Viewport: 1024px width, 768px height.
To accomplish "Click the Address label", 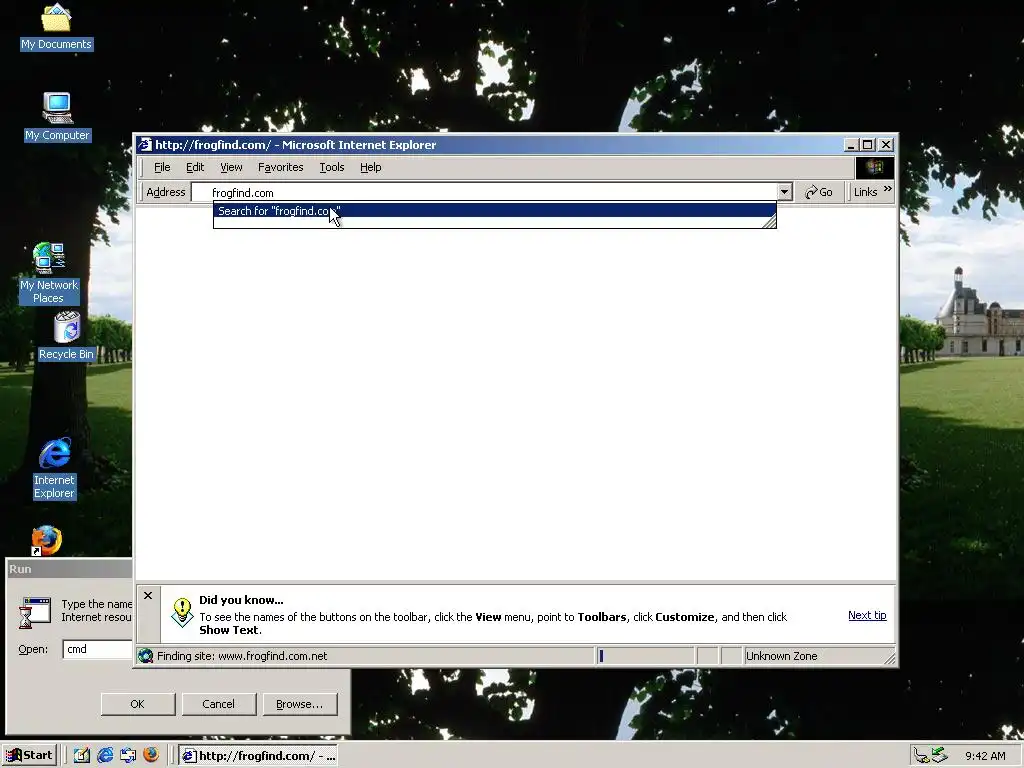I will (x=166, y=192).
